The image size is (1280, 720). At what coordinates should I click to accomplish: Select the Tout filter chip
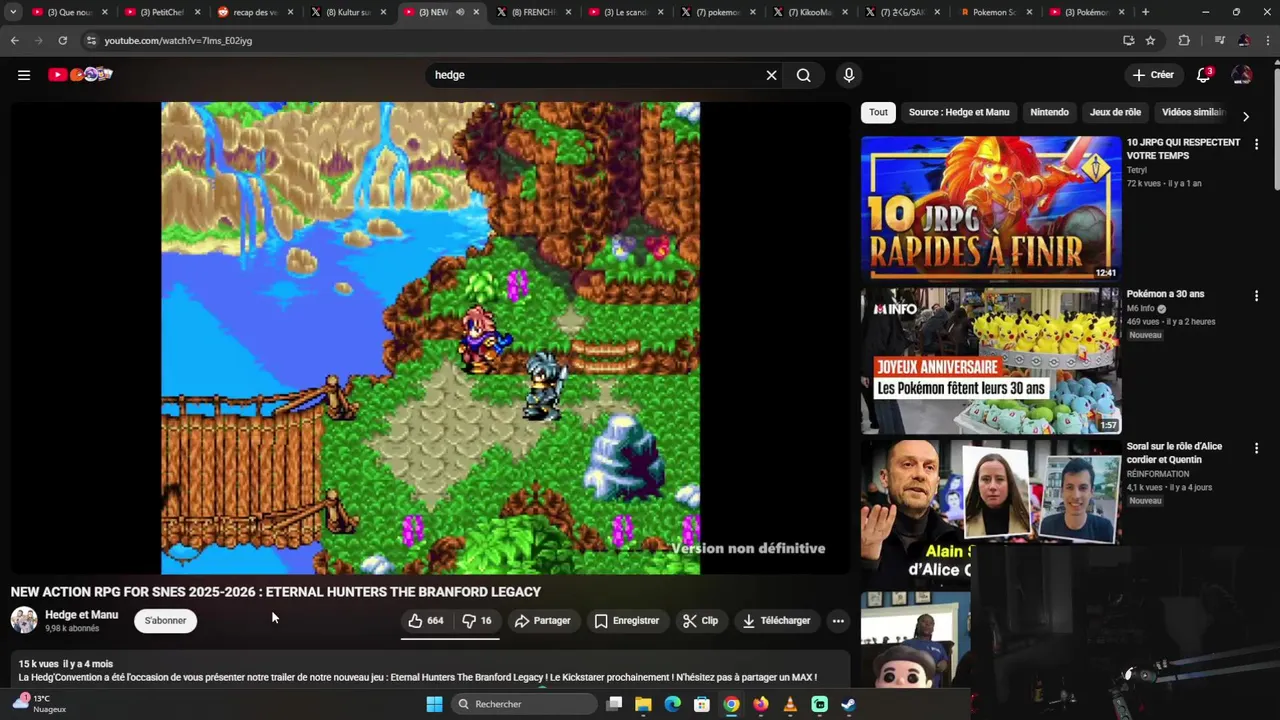click(x=878, y=112)
